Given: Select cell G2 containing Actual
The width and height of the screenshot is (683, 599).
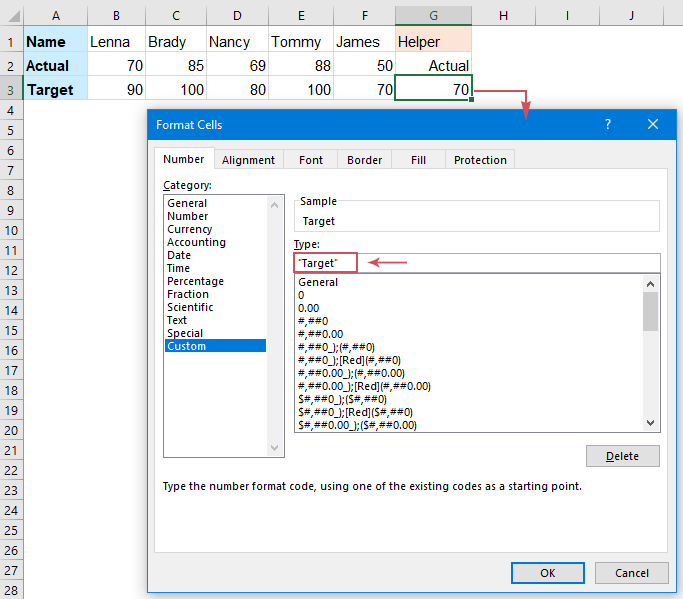Looking at the screenshot, I should (x=432, y=66).
